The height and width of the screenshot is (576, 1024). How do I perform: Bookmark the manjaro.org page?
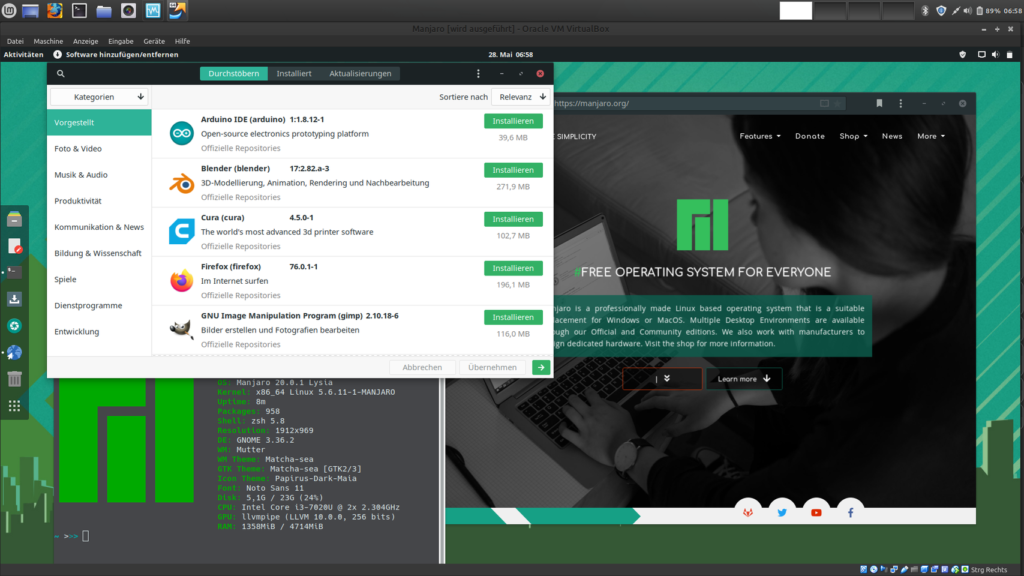(x=879, y=103)
